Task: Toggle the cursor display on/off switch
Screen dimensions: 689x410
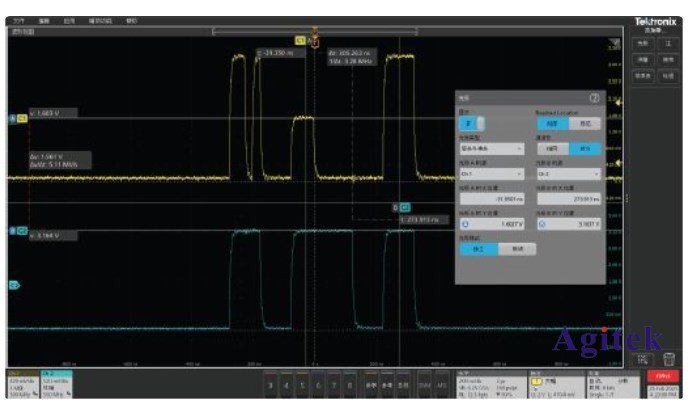Action: (x=468, y=123)
